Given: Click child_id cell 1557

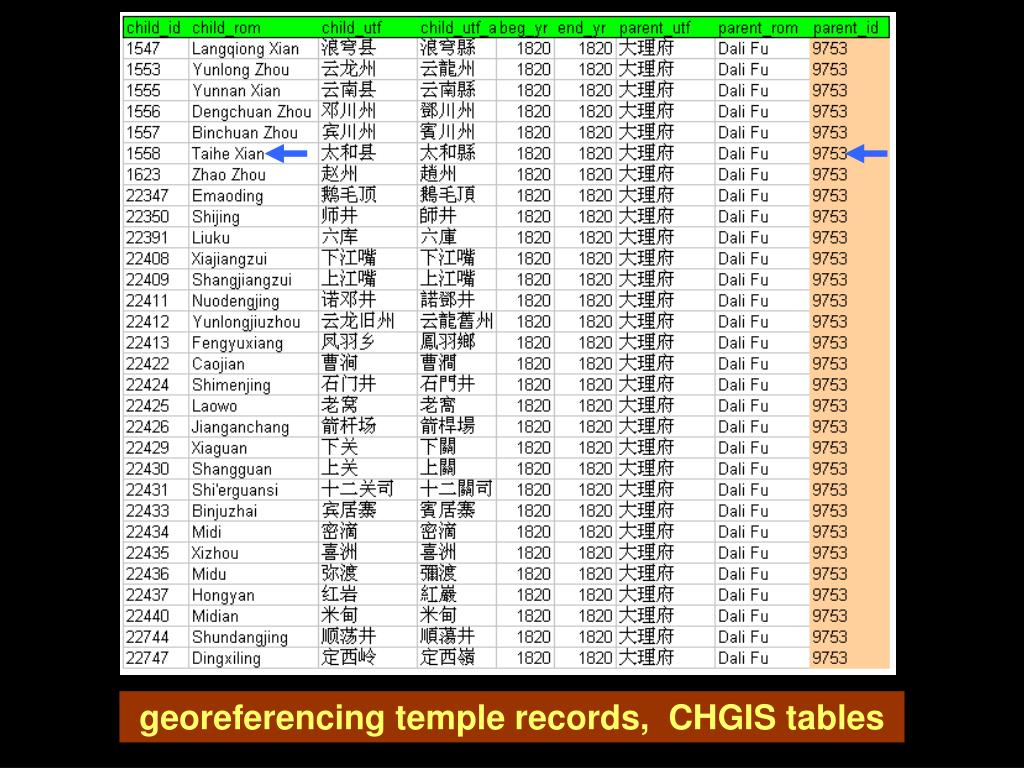Looking at the screenshot, I should (155, 133).
